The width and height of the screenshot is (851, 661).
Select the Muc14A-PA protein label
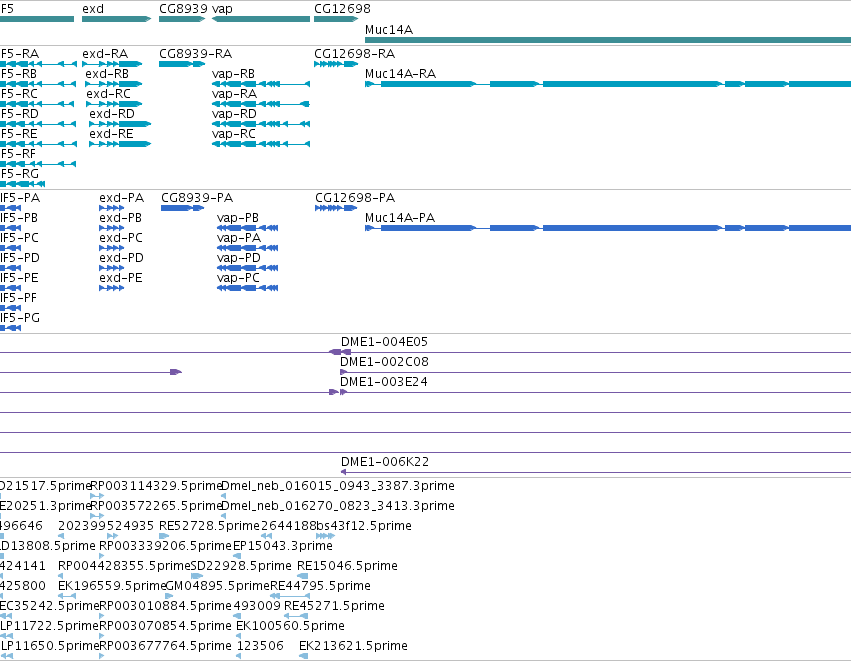pos(400,218)
